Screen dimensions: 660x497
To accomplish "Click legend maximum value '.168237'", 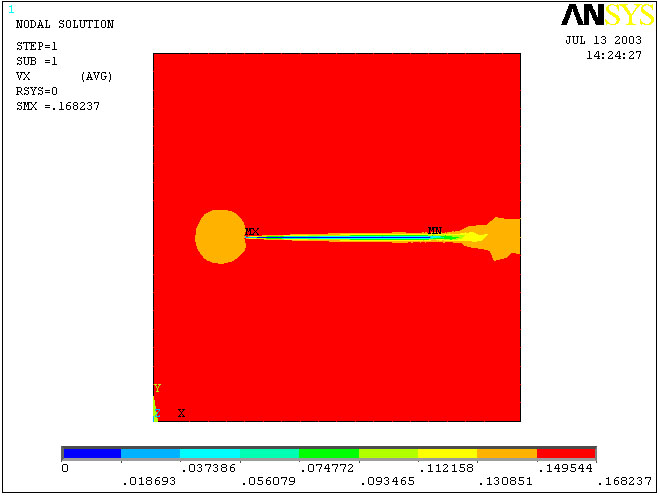I will point(625,481).
